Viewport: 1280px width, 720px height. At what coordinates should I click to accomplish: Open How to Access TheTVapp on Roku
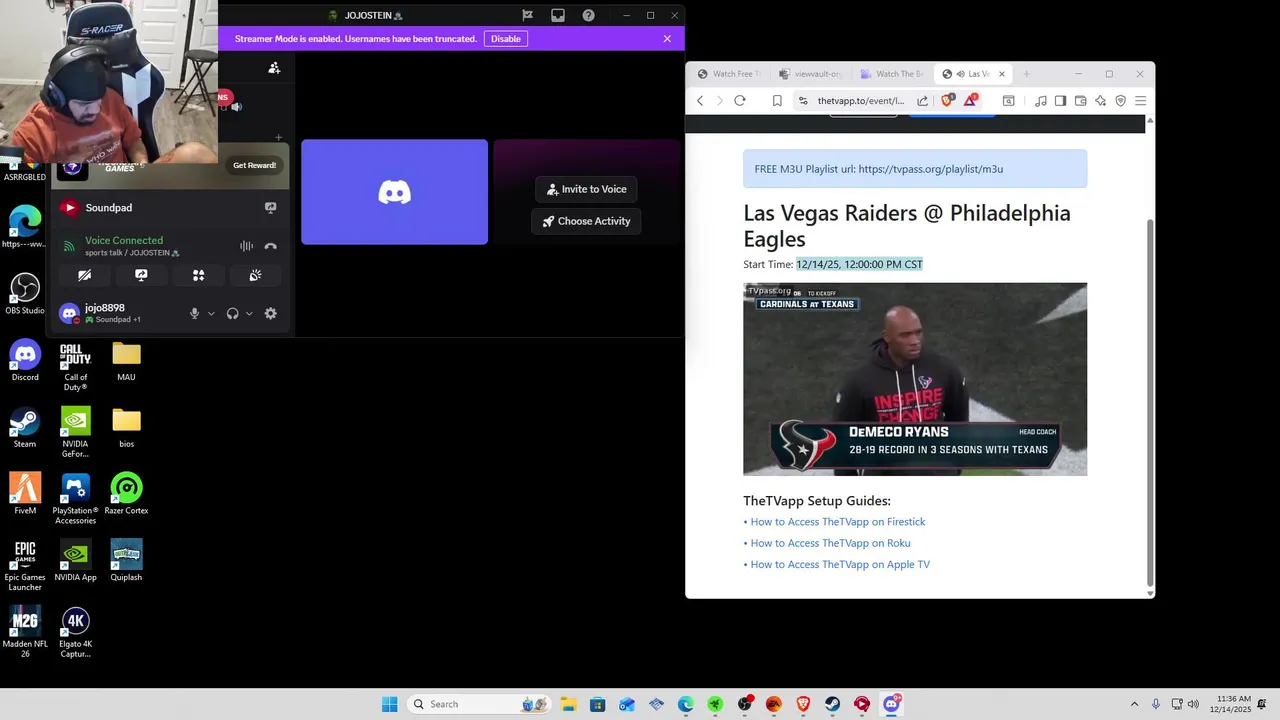click(x=830, y=543)
